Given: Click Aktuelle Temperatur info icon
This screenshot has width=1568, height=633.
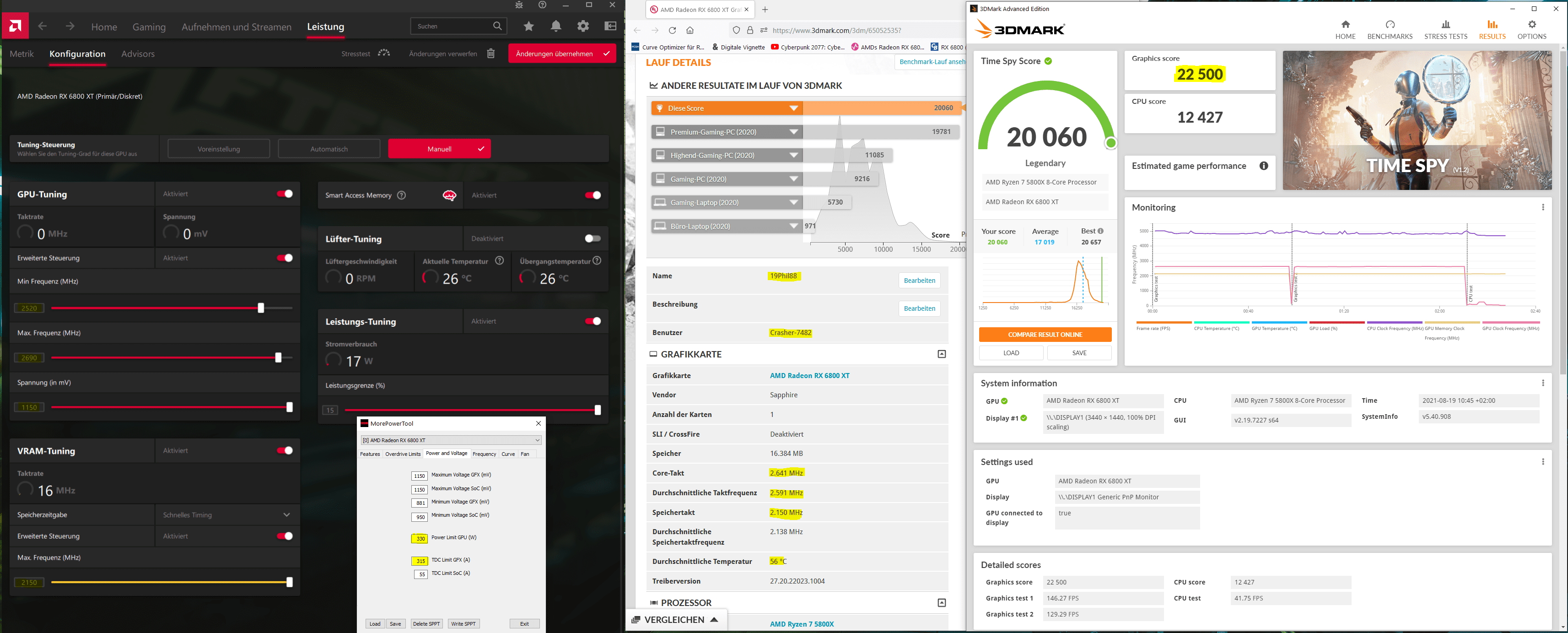Looking at the screenshot, I should coord(499,260).
